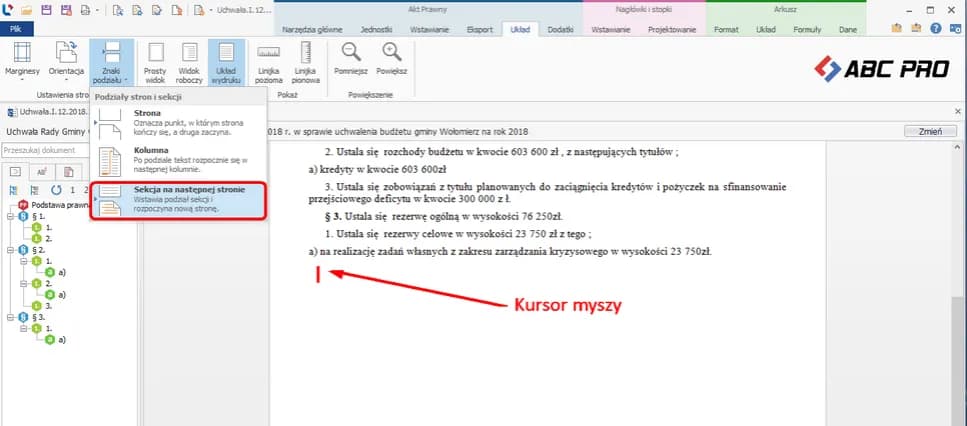Click the expand all tree icon
The image size is (967, 426).
(14, 190)
